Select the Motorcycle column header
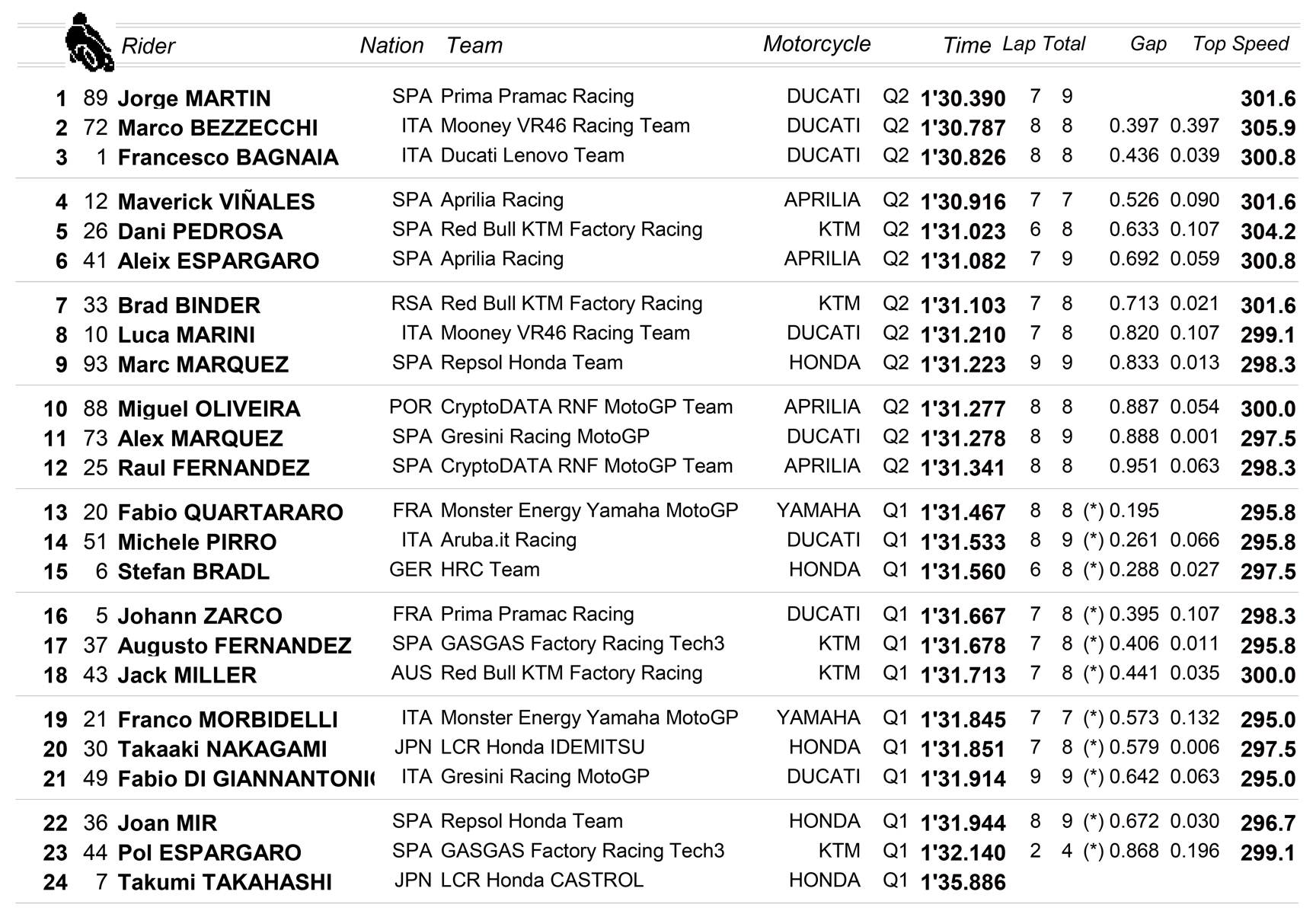The image size is (1316, 914). tap(816, 44)
